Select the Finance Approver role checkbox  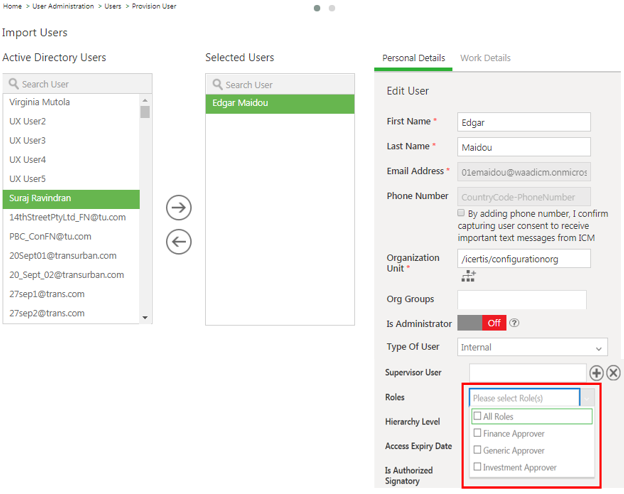[478, 433]
